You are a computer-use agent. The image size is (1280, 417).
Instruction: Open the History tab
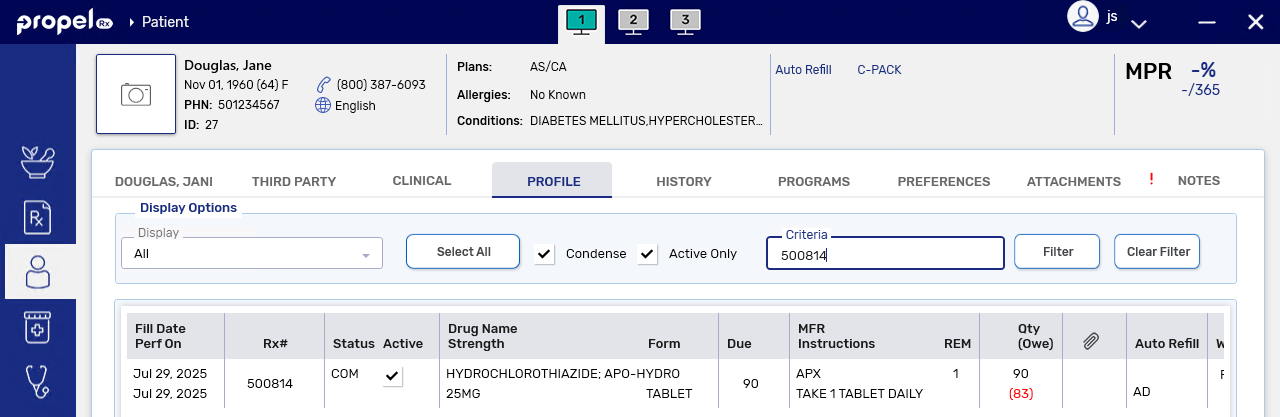(683, 181)
